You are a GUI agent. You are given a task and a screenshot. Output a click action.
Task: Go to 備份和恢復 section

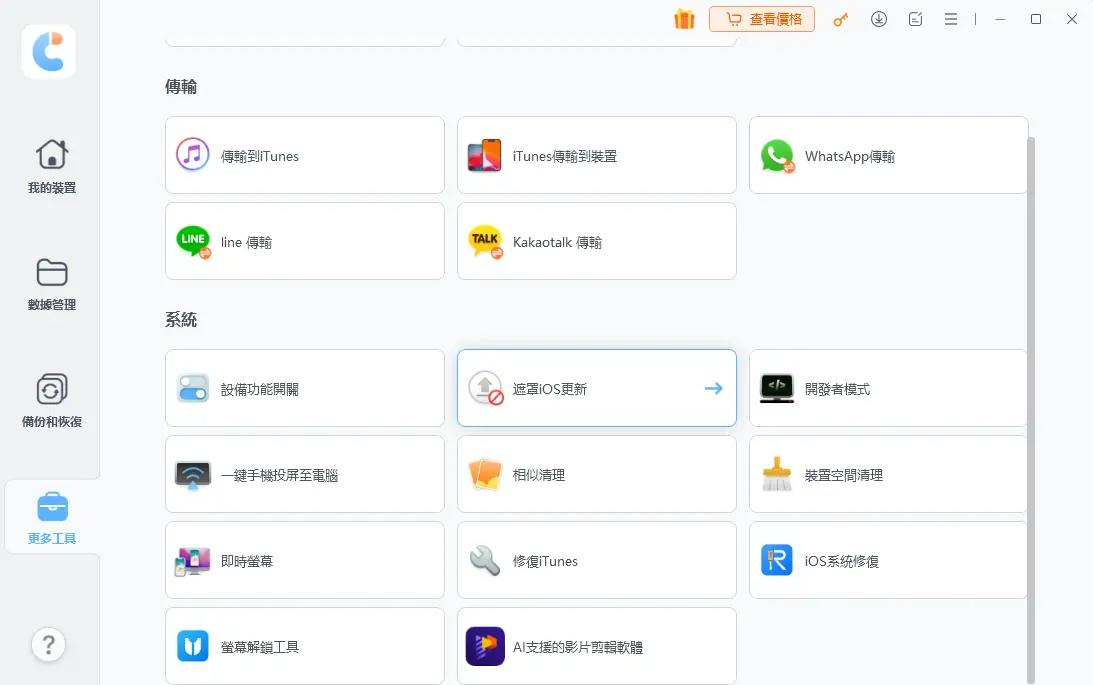coord(52,401)
